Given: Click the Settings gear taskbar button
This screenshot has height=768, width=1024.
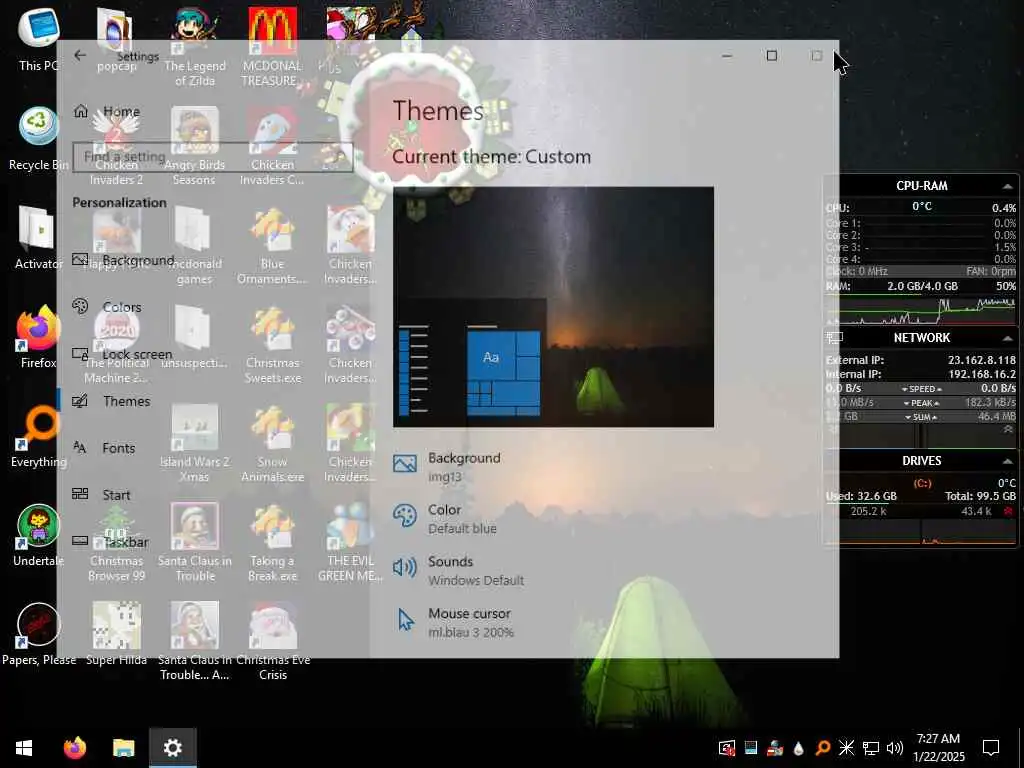Looking at the screenshot, I should [x=172, y=748].
